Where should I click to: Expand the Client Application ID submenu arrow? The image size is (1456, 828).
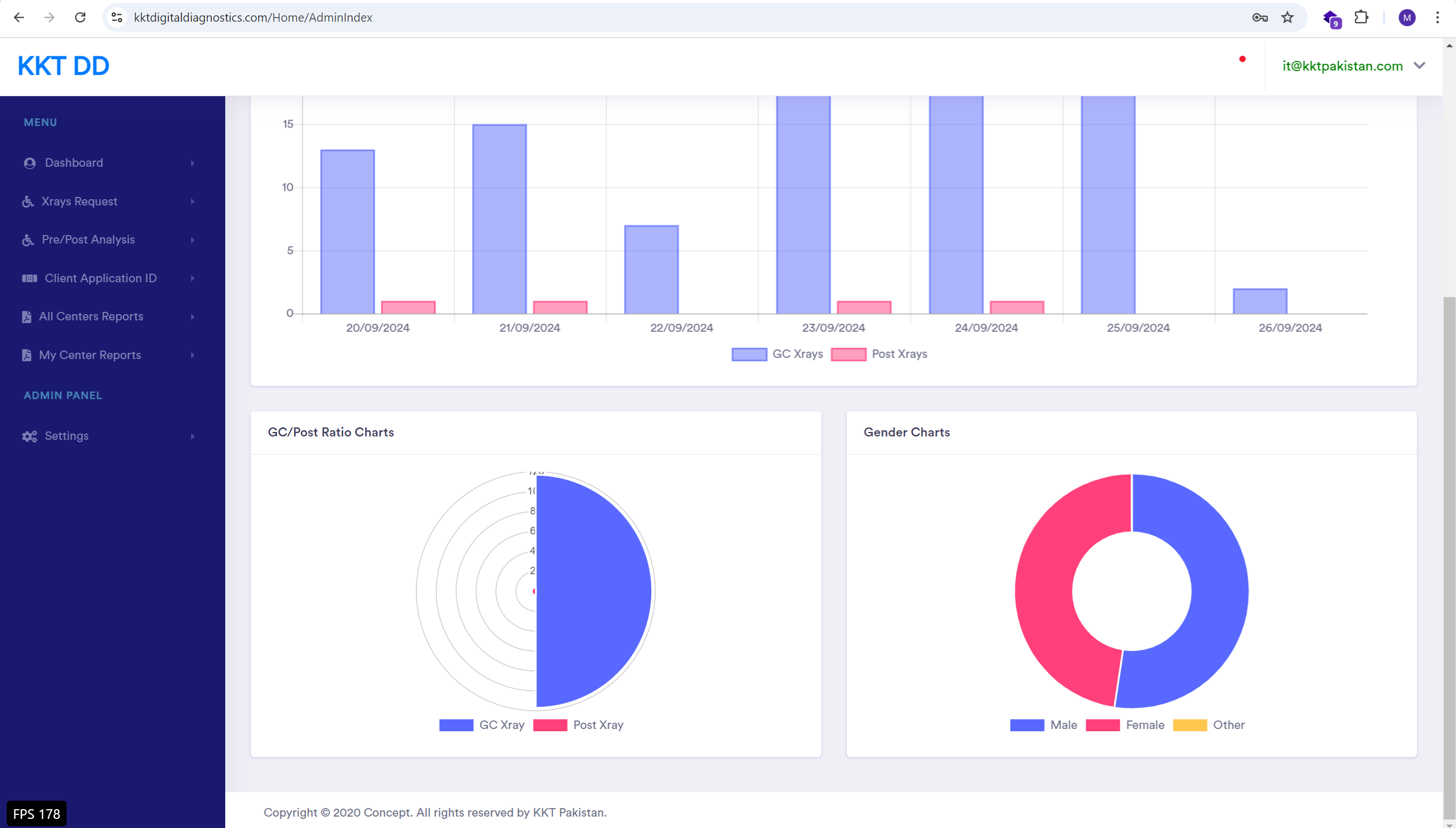[x=193, y=278]
